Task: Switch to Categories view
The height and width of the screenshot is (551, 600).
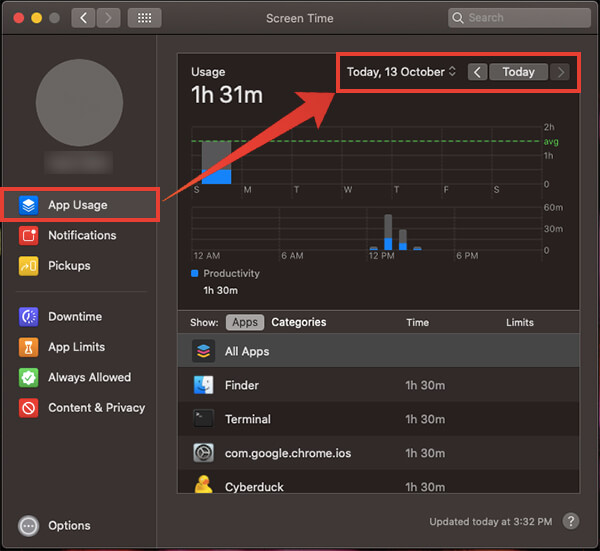Action: coord(299,322)
